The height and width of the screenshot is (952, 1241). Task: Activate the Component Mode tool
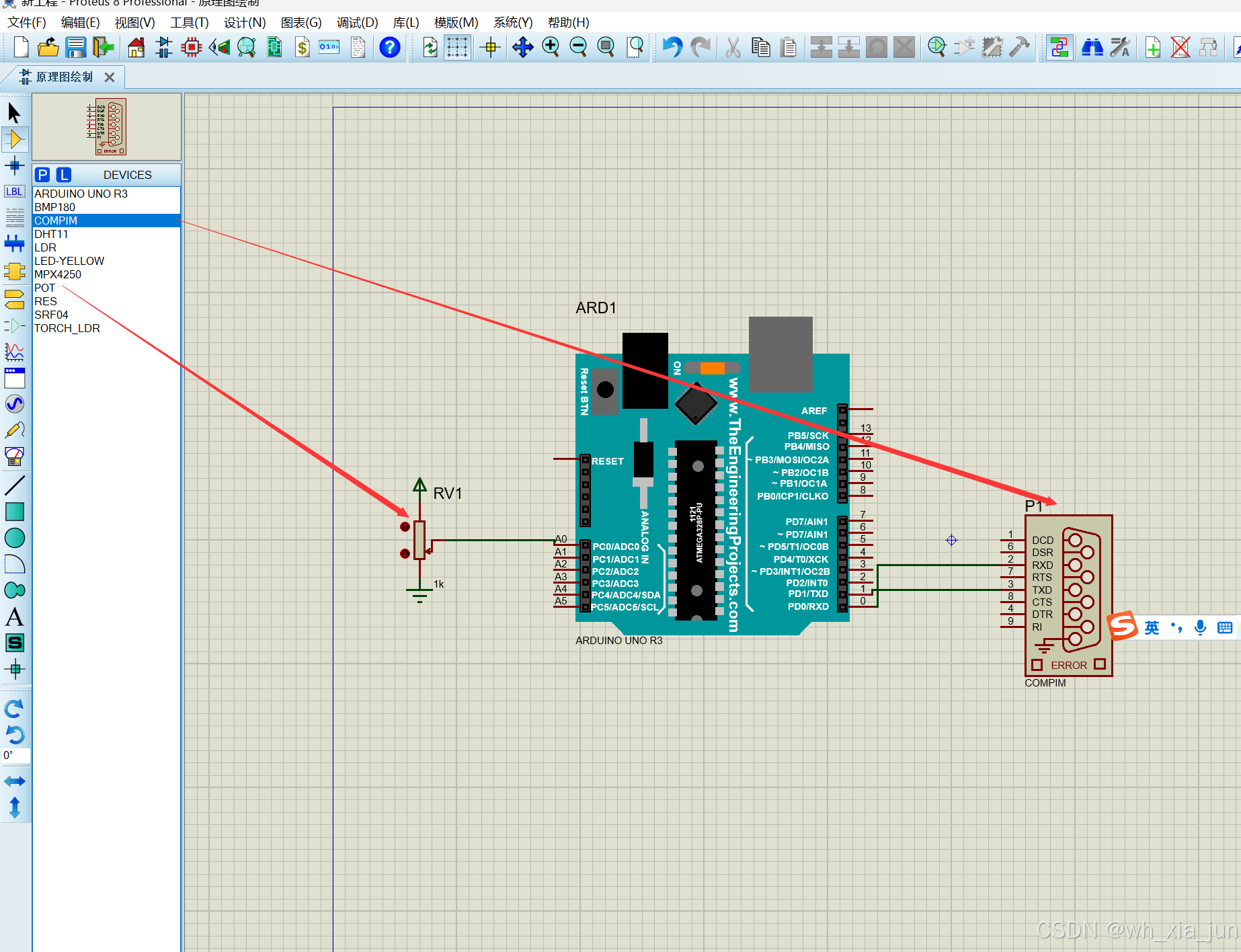(x=14, y=139)
